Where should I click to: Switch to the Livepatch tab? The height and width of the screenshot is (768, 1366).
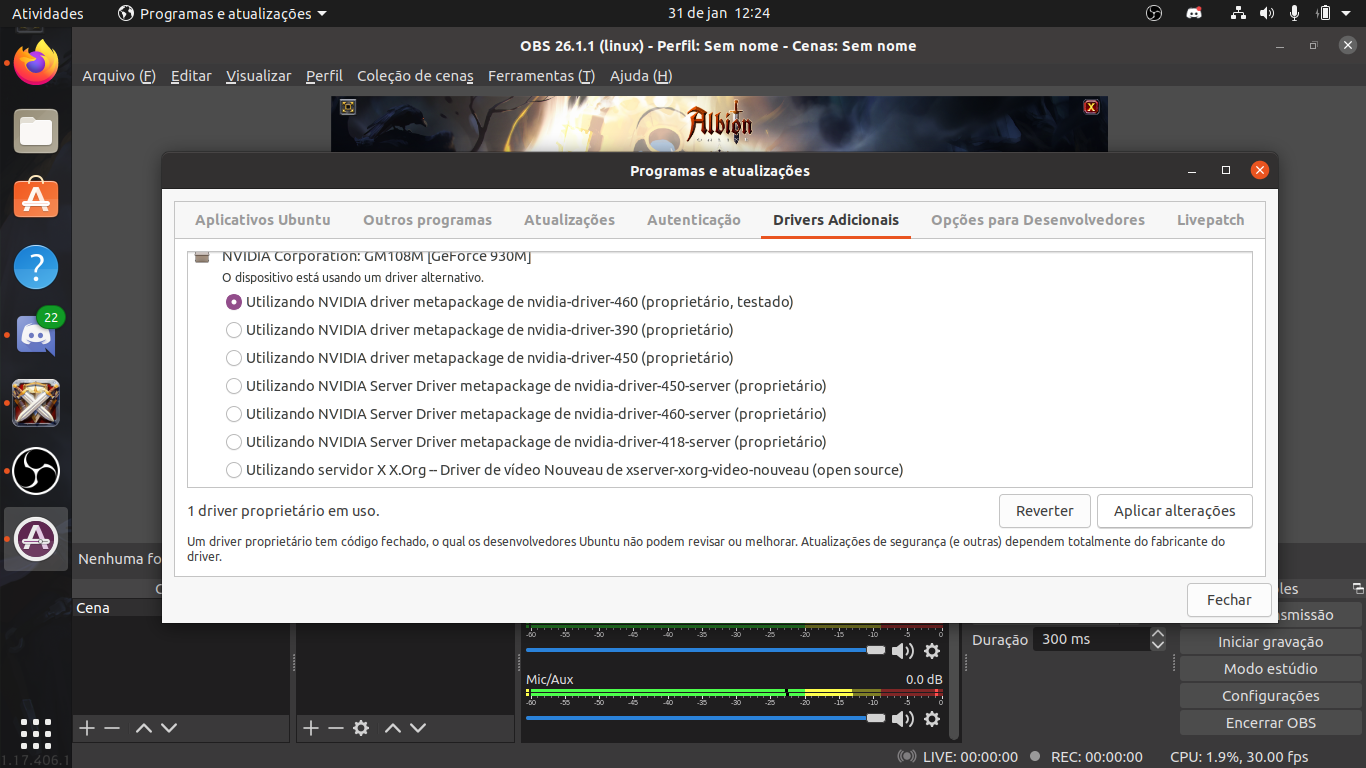(1211, 220)
